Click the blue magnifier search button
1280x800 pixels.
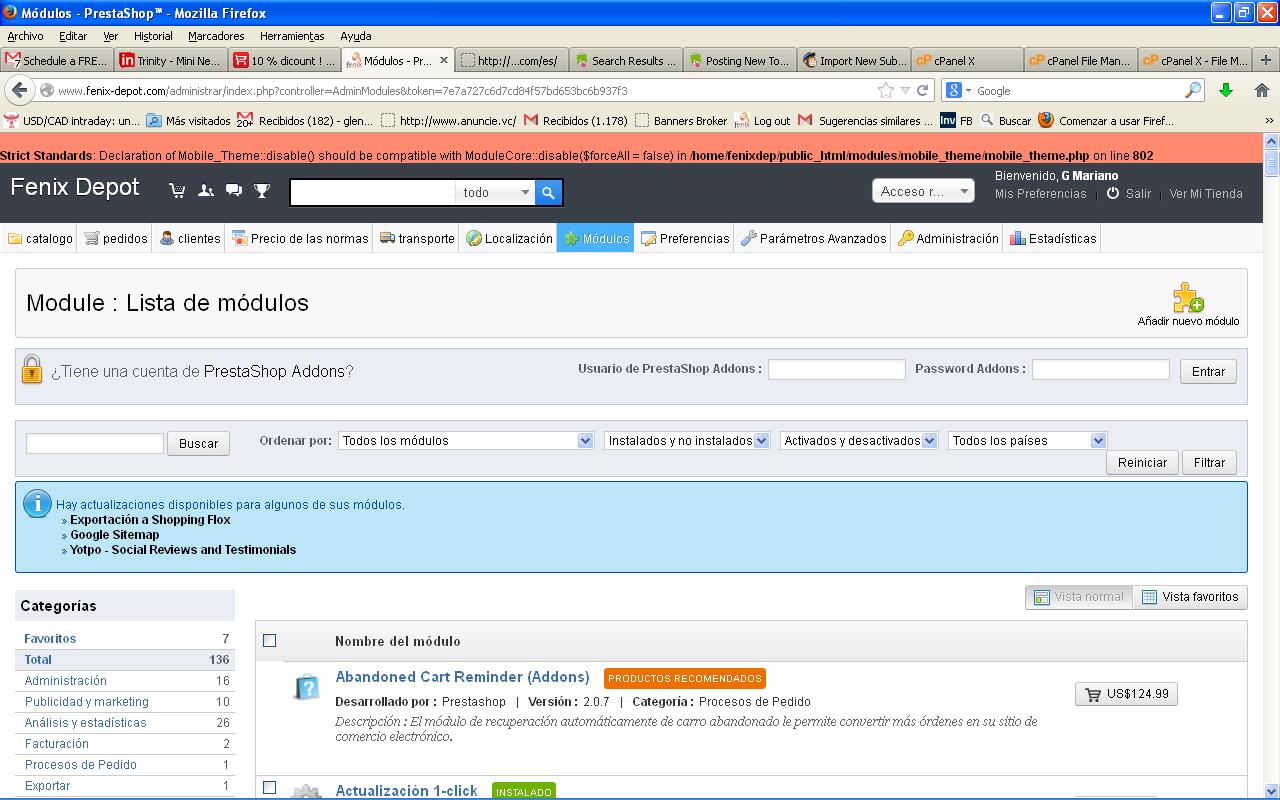(548, 192)
